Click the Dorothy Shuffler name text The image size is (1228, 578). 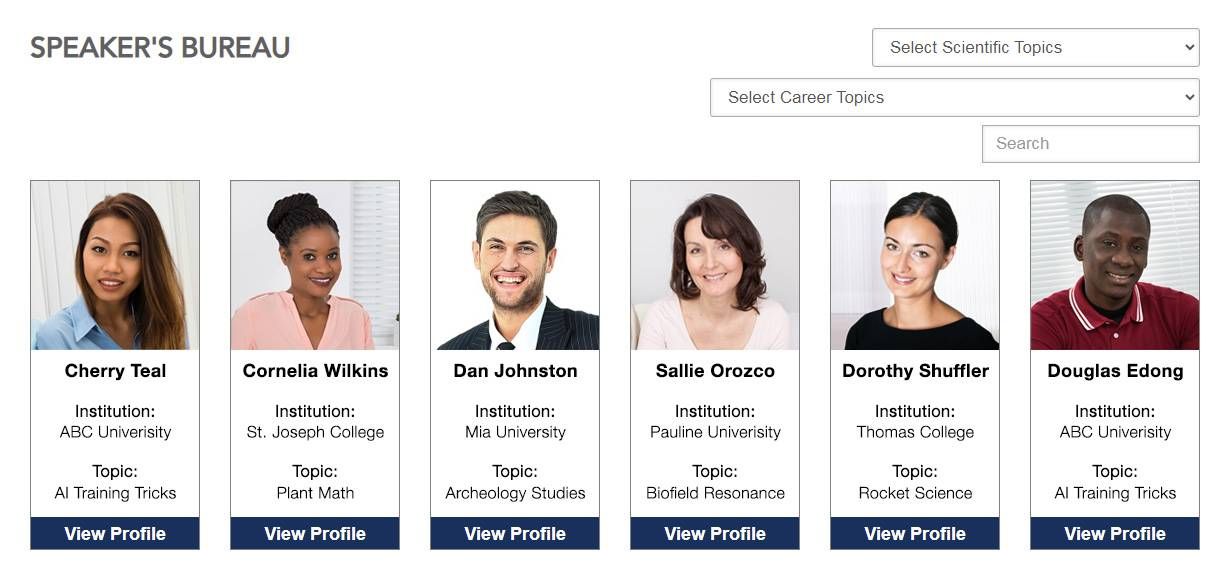tap(915, 371)
